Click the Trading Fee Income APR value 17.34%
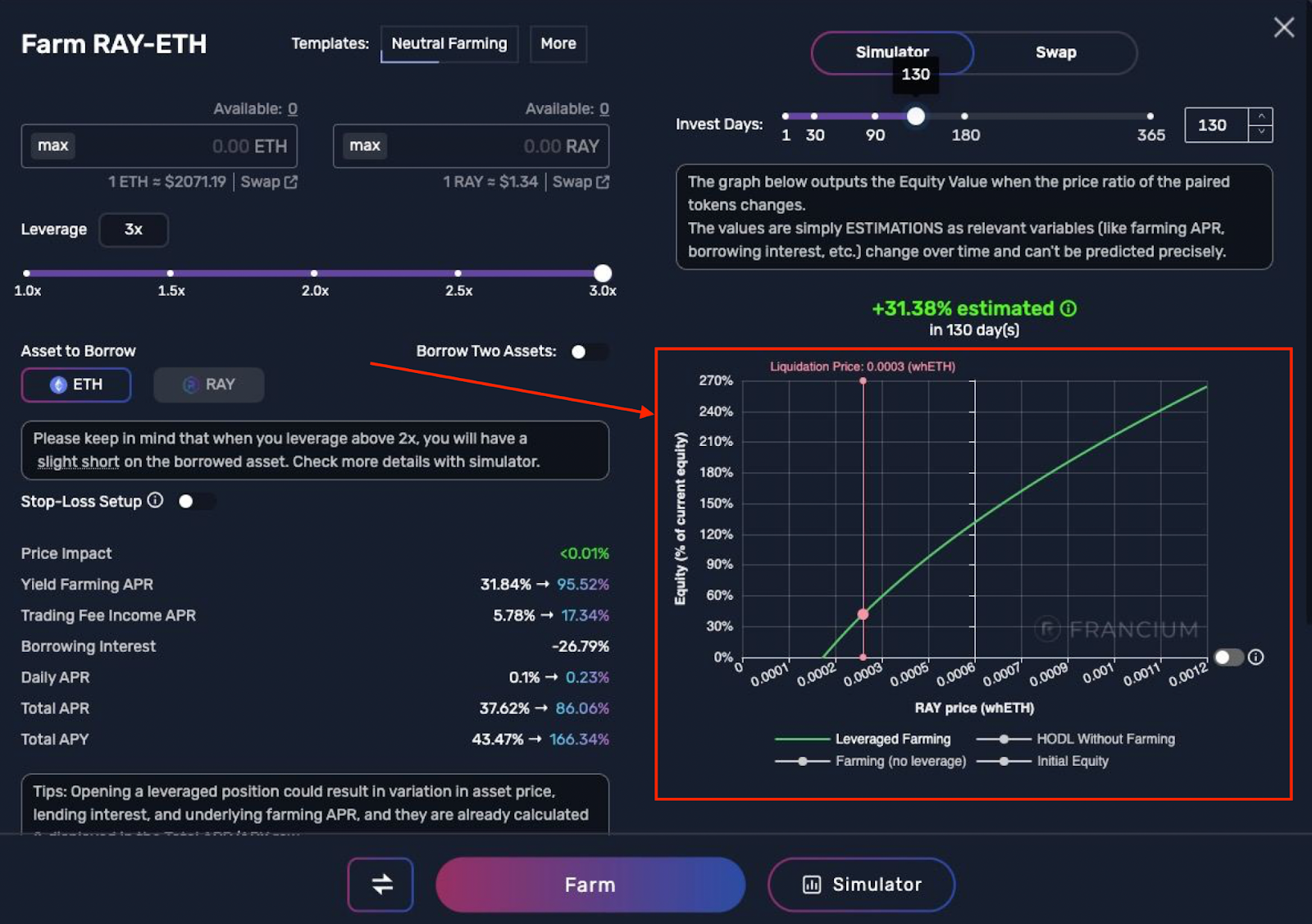 coord(585,616)
